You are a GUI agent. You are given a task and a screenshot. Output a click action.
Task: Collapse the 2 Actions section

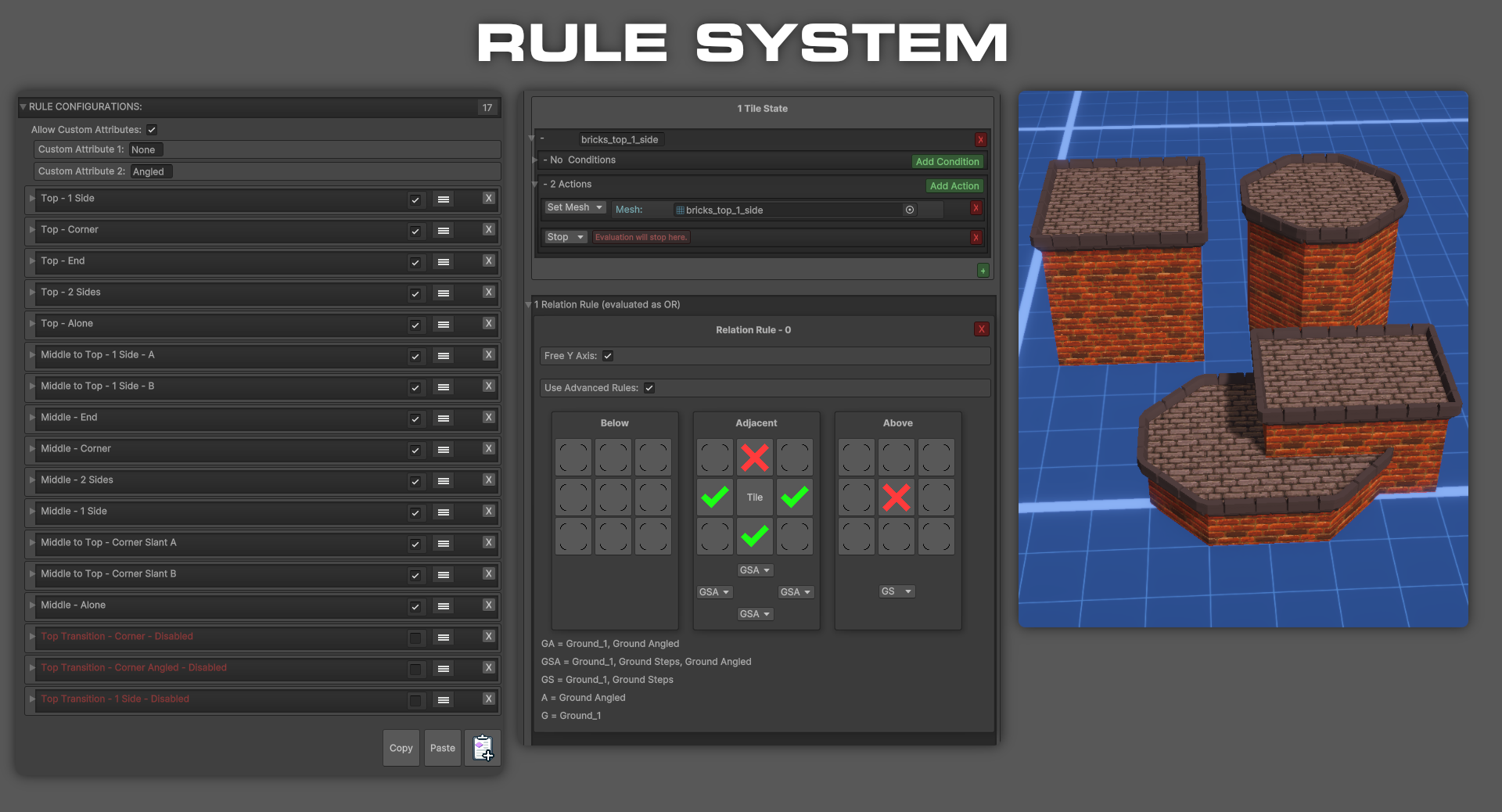tap(535, 185)
